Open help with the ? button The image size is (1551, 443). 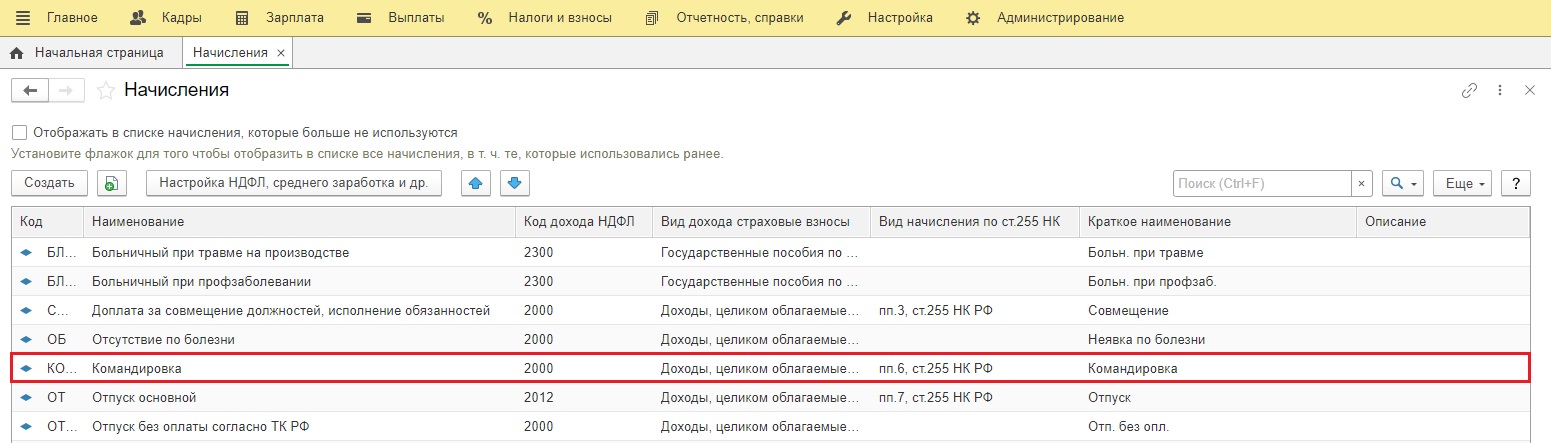[1516, 184]
